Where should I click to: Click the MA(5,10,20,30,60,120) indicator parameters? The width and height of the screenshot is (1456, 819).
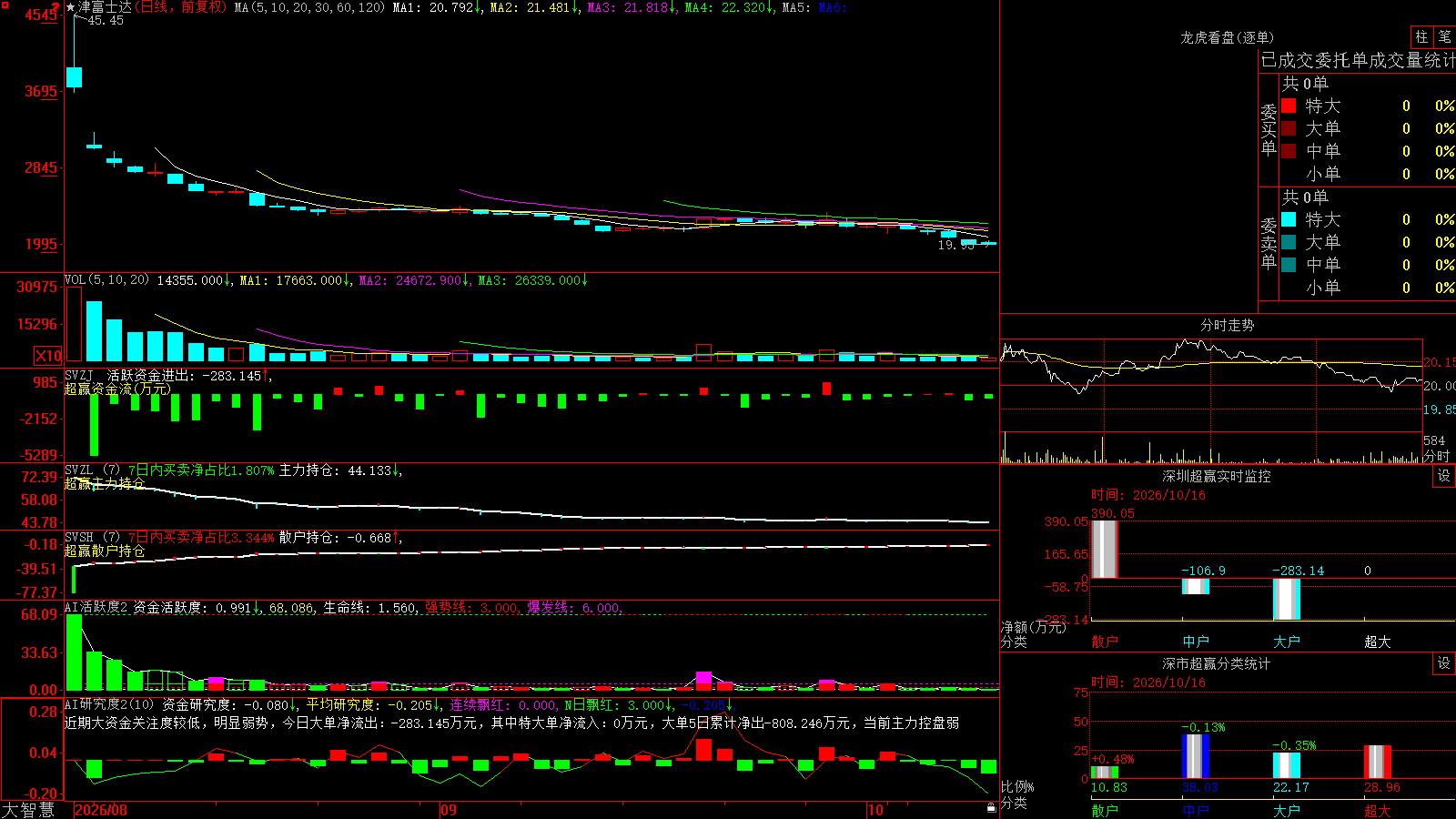coord(310,7)
